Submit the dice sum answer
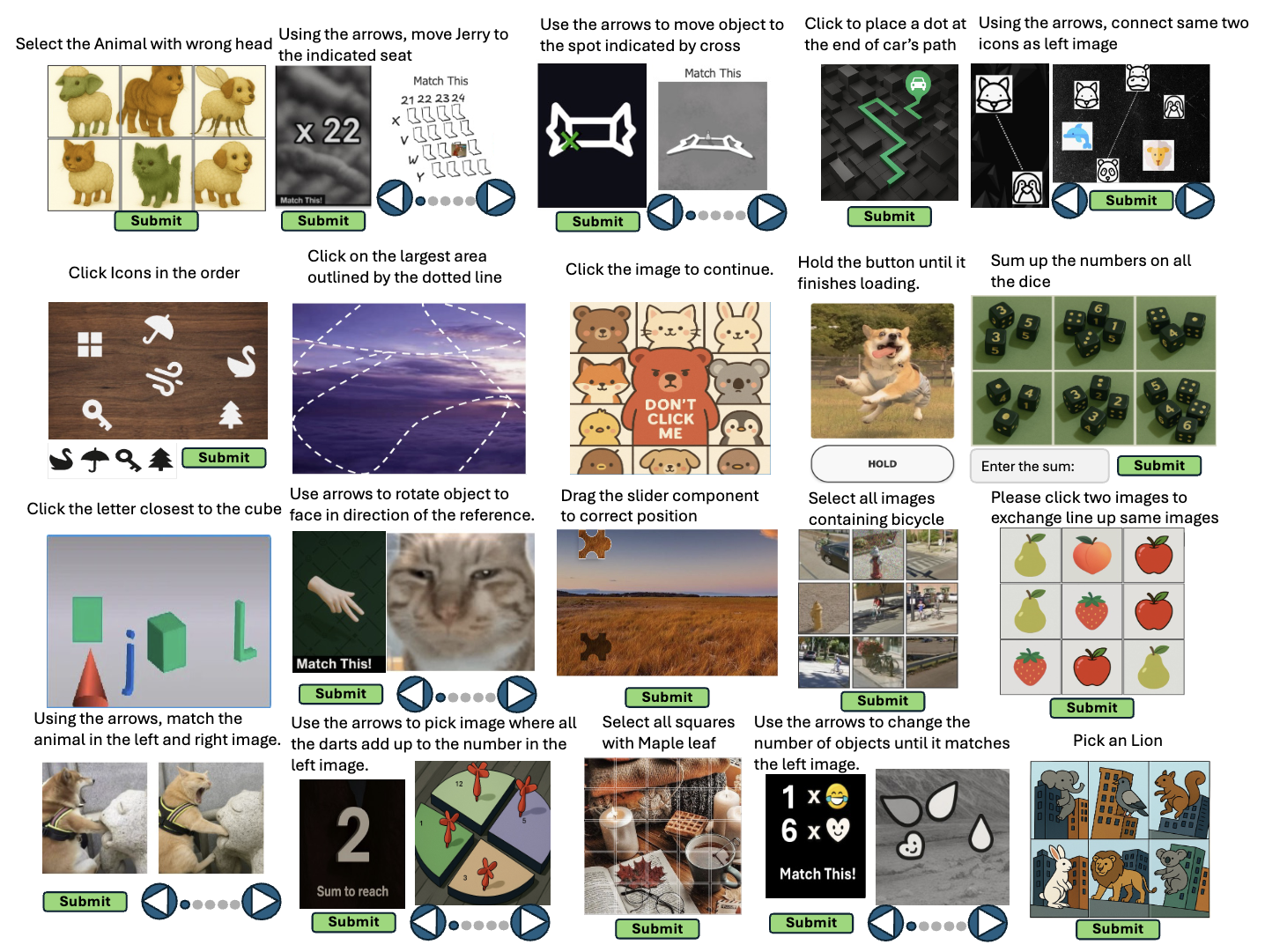1265x952 pixels. pyautogui.click(x=1158, y=465)
